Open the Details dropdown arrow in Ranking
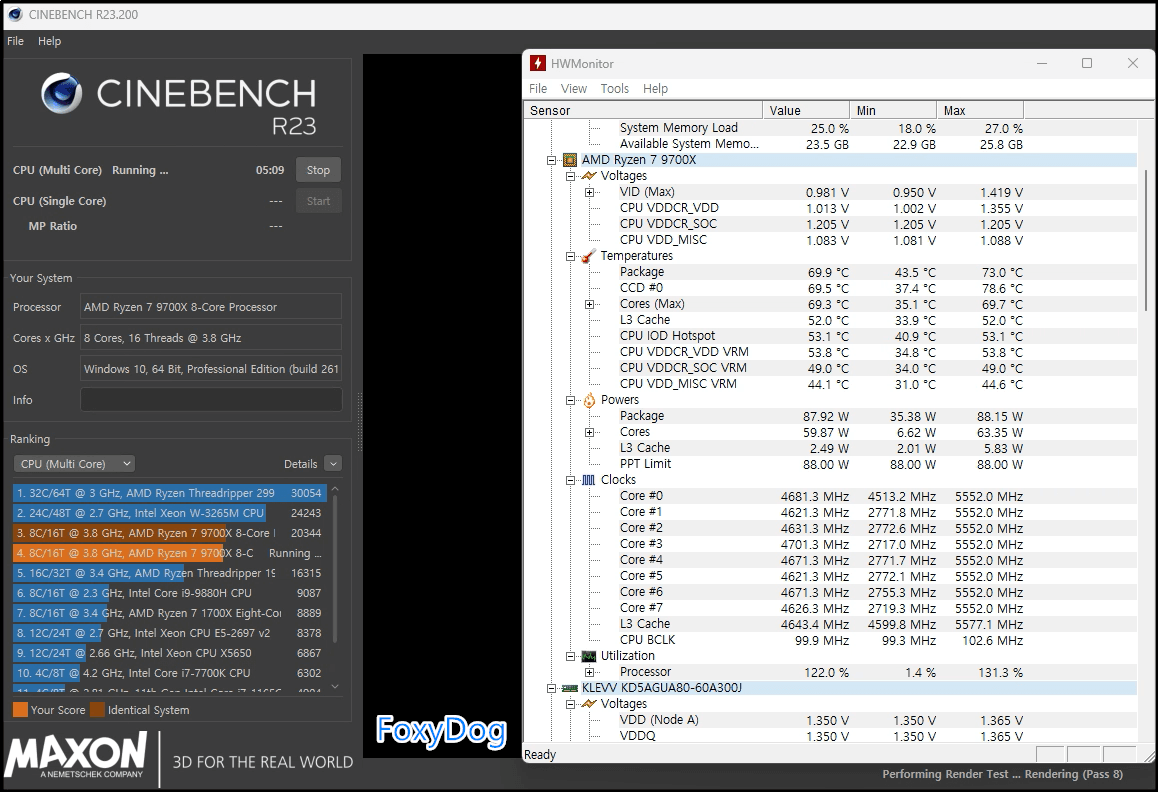Screen dimensions: 1158x792 [333, 464]
